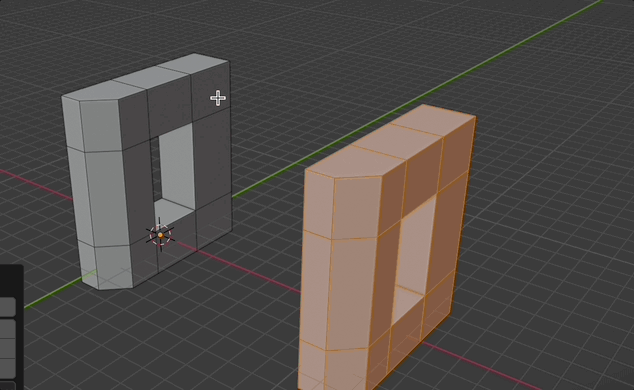634x390 pixels.
Task: Select the gray frame's light beveled left middle face
Action: [106, 198]
